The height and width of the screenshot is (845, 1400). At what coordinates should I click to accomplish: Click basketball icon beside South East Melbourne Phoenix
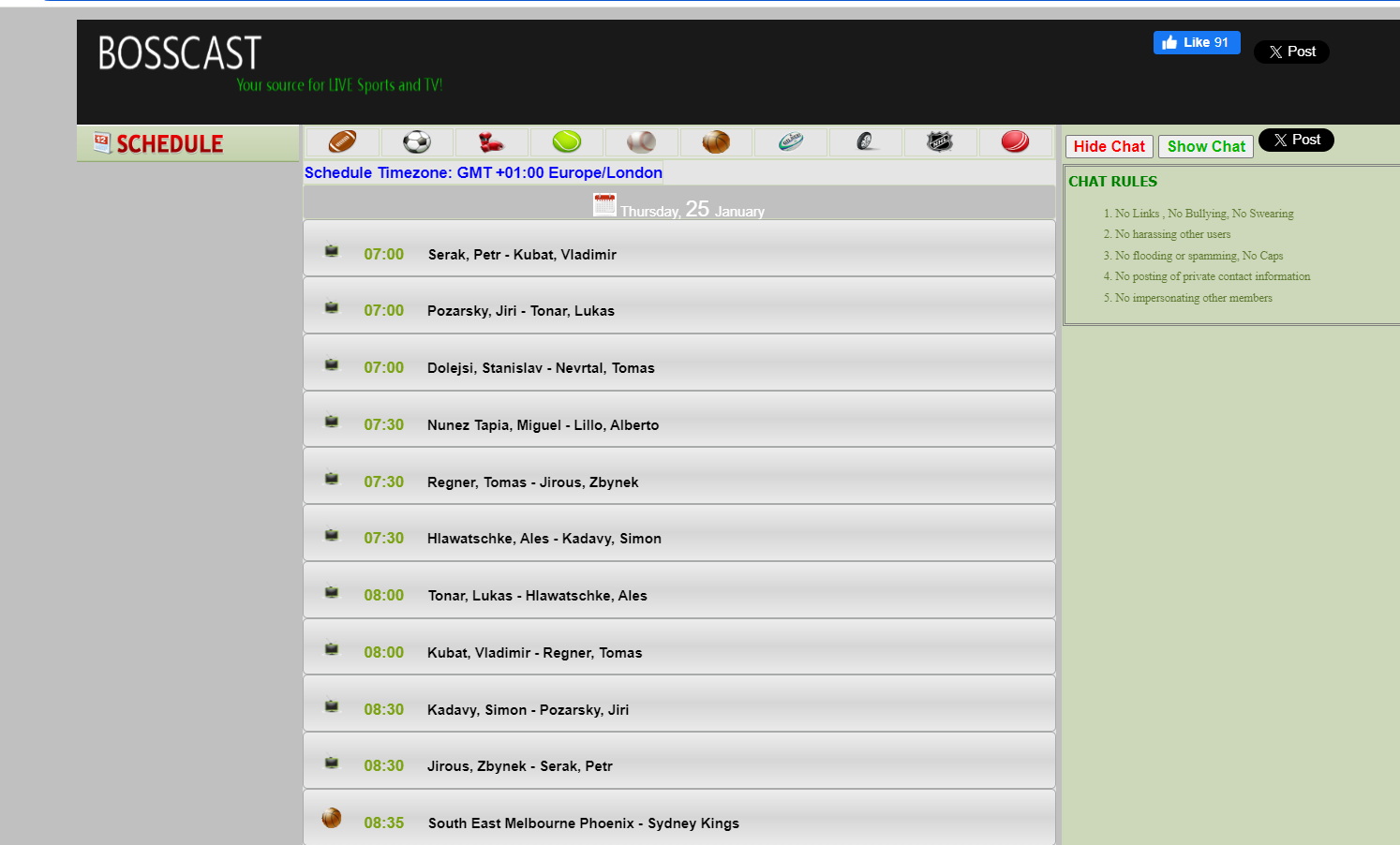coord(332,818)
